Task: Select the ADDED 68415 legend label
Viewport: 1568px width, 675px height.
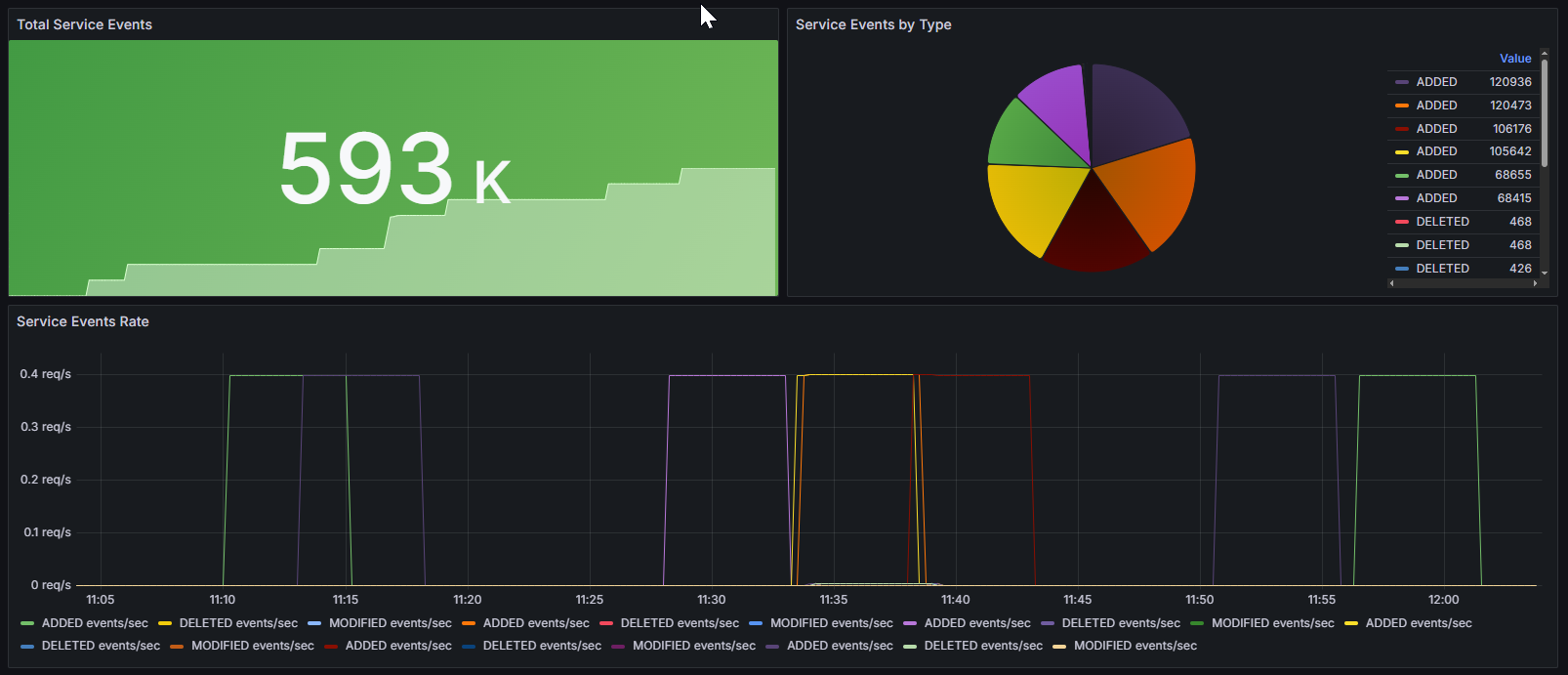Action: pyautogui.click(x=1436, y=198)
